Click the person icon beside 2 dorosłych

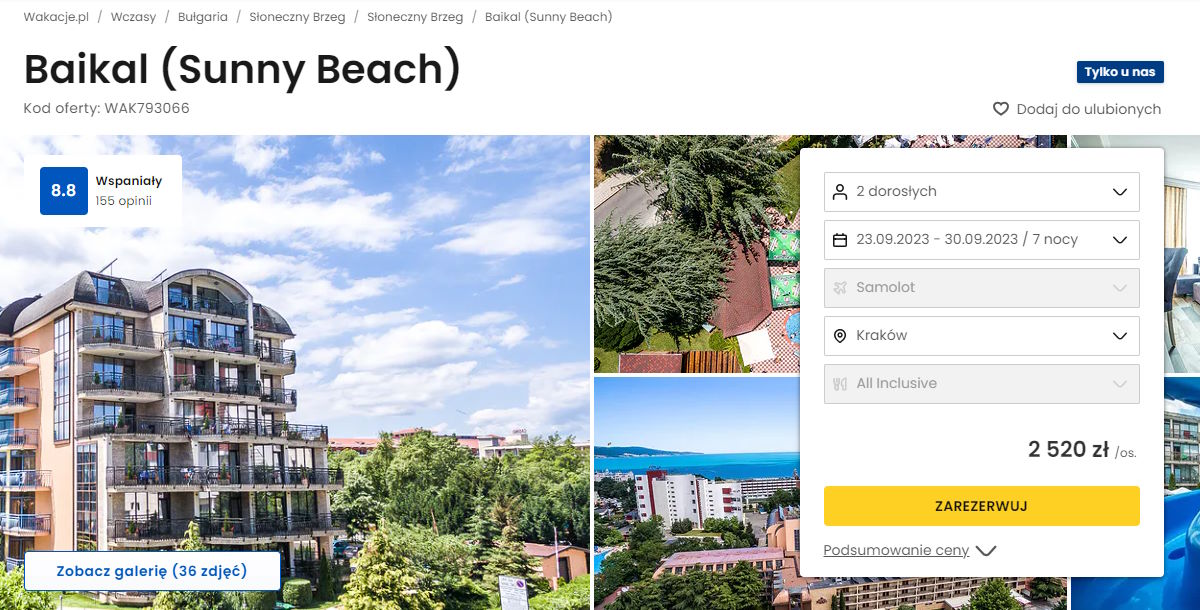point(840,191)
